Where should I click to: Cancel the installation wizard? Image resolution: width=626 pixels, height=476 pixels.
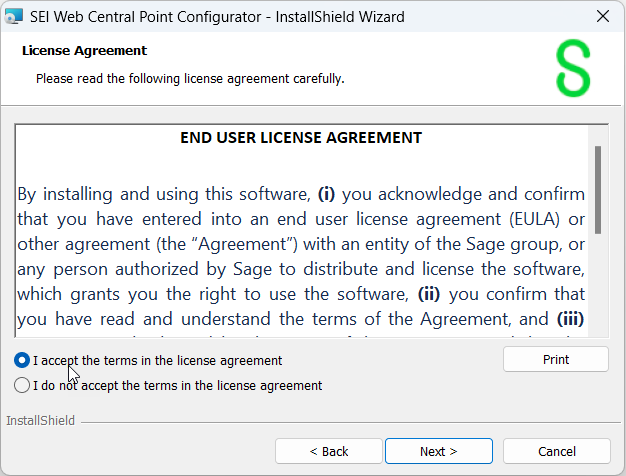(557, 451)
